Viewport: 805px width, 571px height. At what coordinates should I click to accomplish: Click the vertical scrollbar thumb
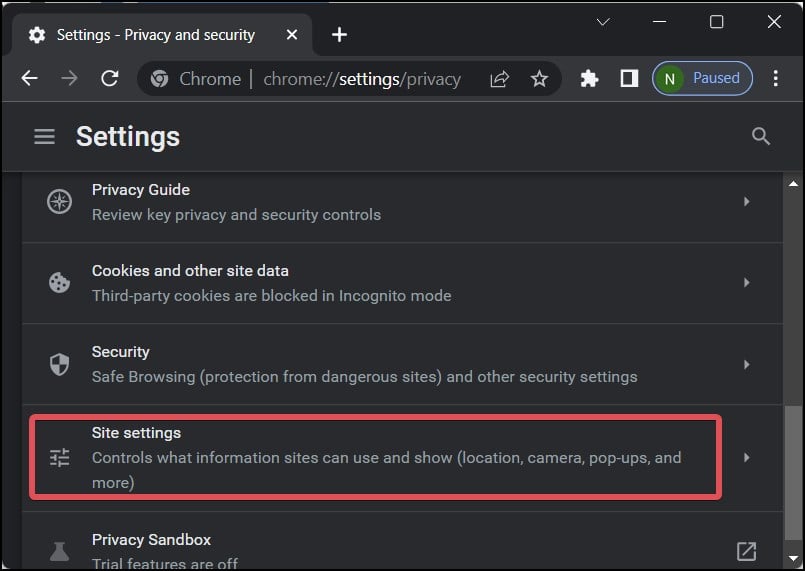tap(793, 472)
